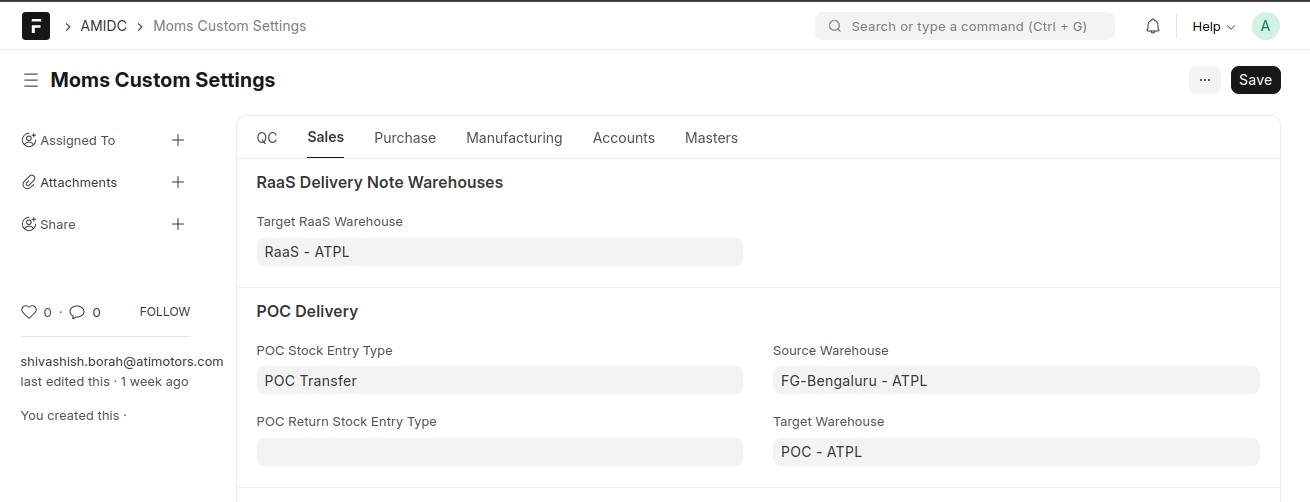Open the notifications bell
The height and width of the screenshot is (502, 1310).
coord(1153,26)
